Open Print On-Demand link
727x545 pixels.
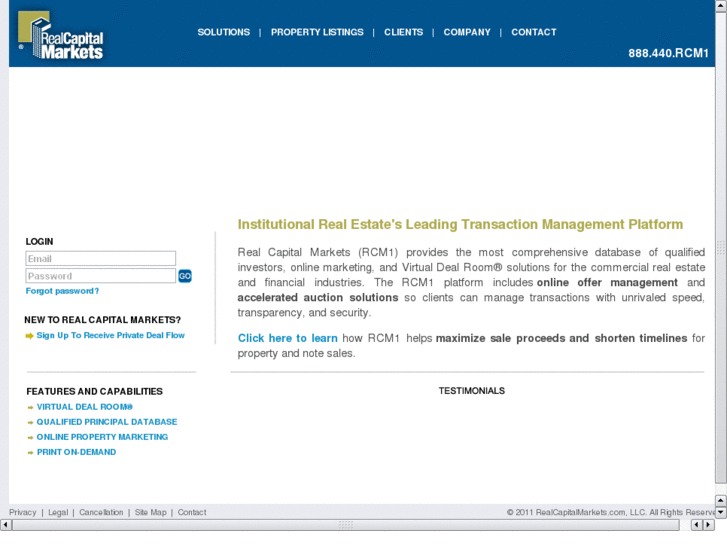click(76, 452)
